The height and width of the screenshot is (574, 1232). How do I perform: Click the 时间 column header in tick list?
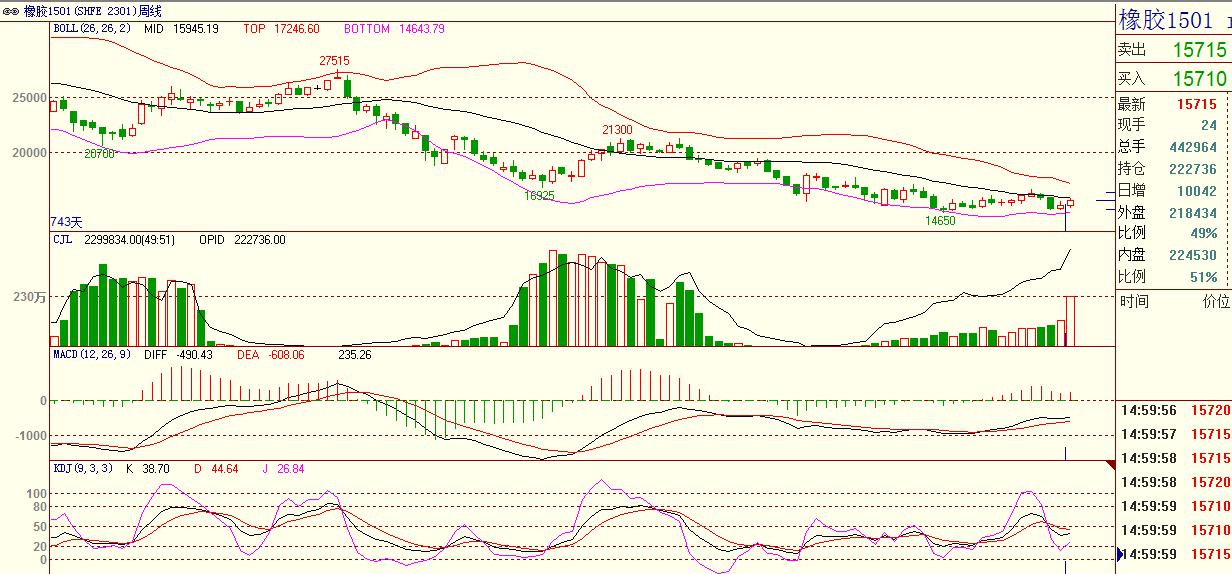tap(1134, 301)
